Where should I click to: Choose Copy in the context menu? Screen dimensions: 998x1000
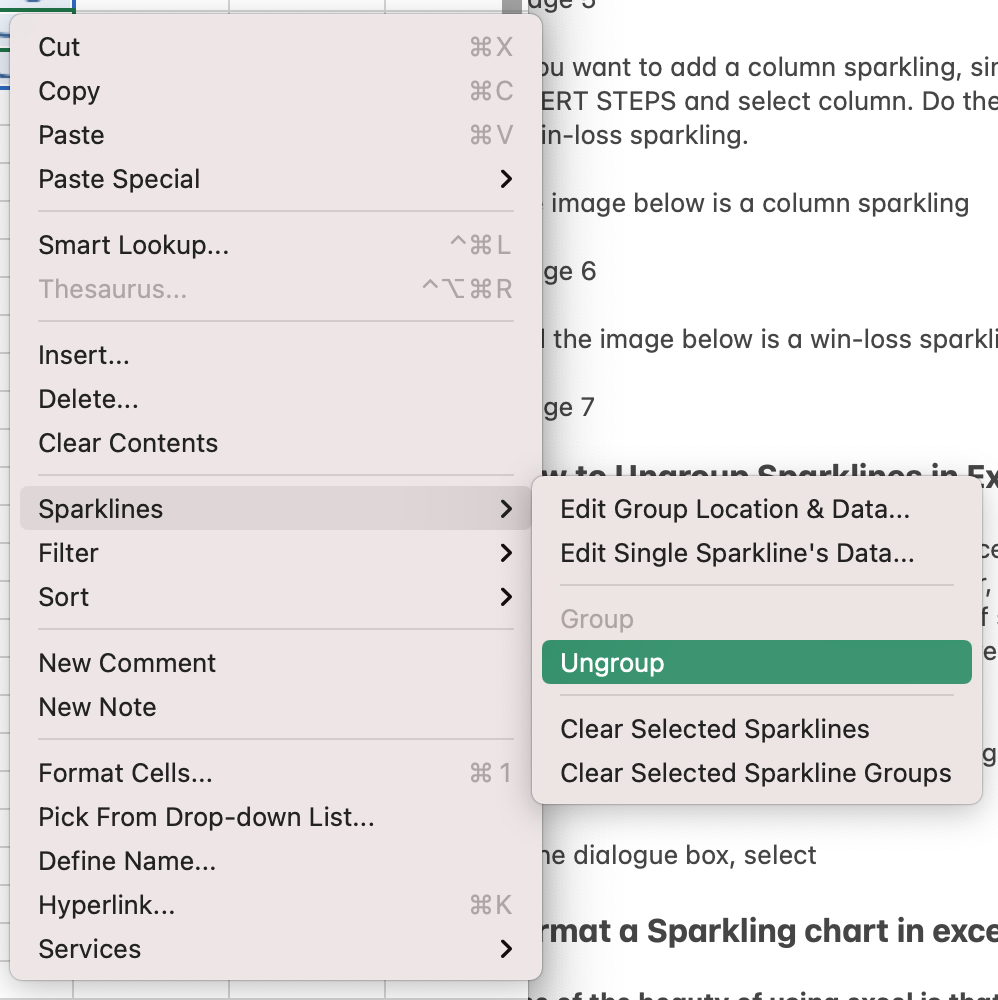tap(69, 91)
